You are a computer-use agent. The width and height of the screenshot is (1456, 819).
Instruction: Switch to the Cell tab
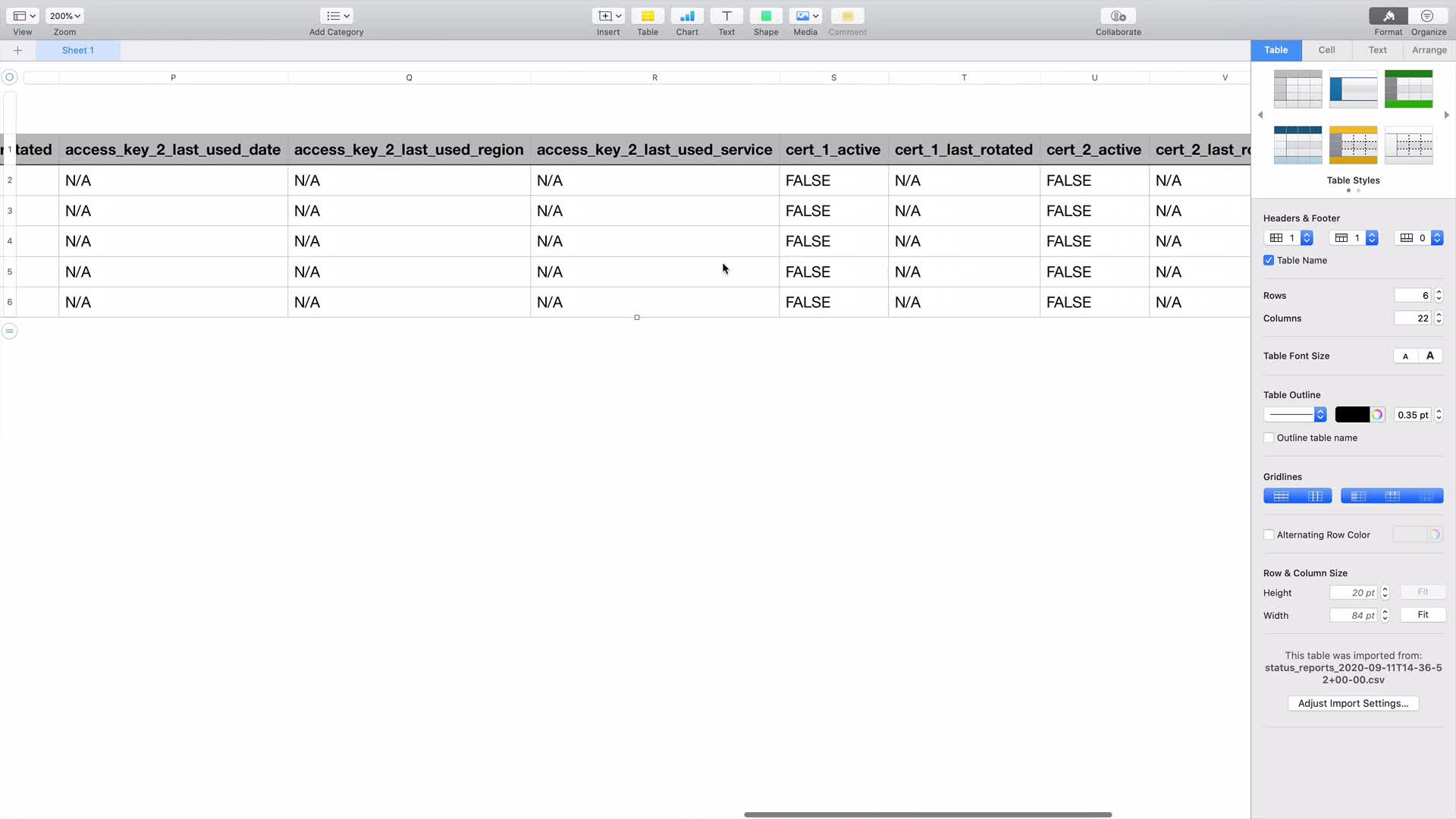coord(1326,50)
